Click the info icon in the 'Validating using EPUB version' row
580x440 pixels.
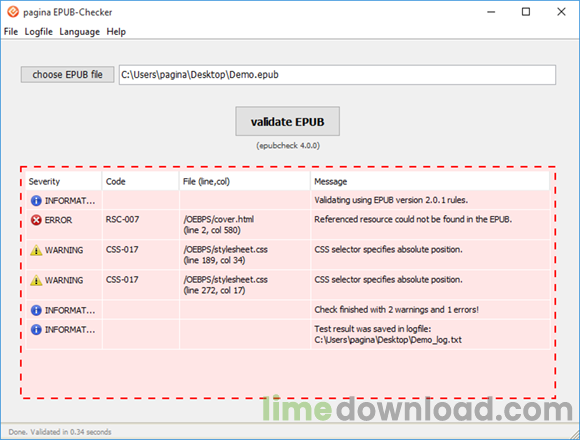[36, 201]
